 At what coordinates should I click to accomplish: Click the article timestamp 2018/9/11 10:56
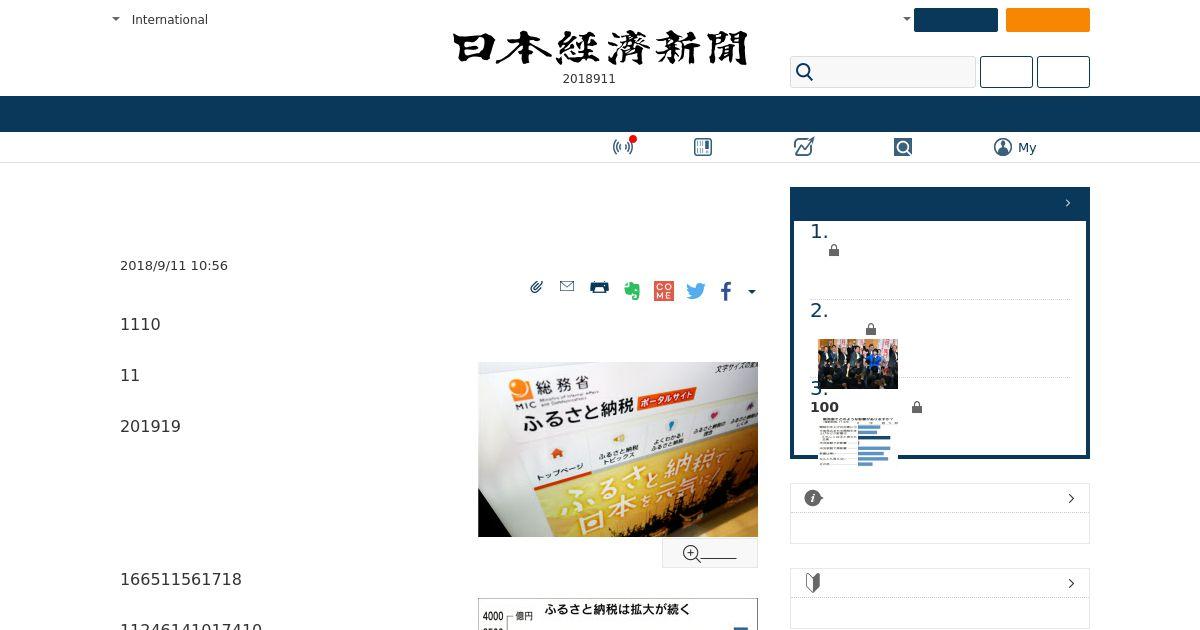174,266
